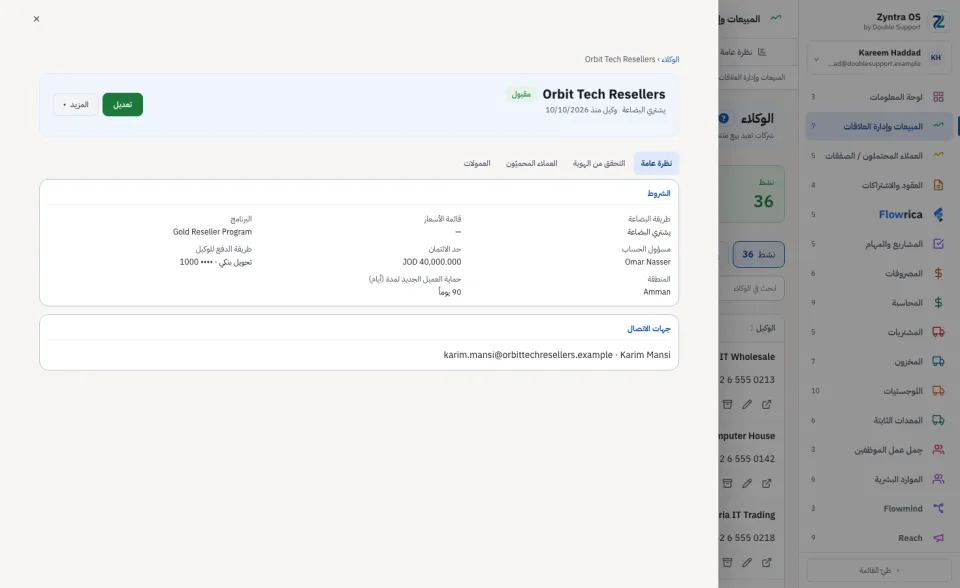Follow the الوكلاء breadcrumb link
This screenshot has height=588, width=960.
click(670, 59)
